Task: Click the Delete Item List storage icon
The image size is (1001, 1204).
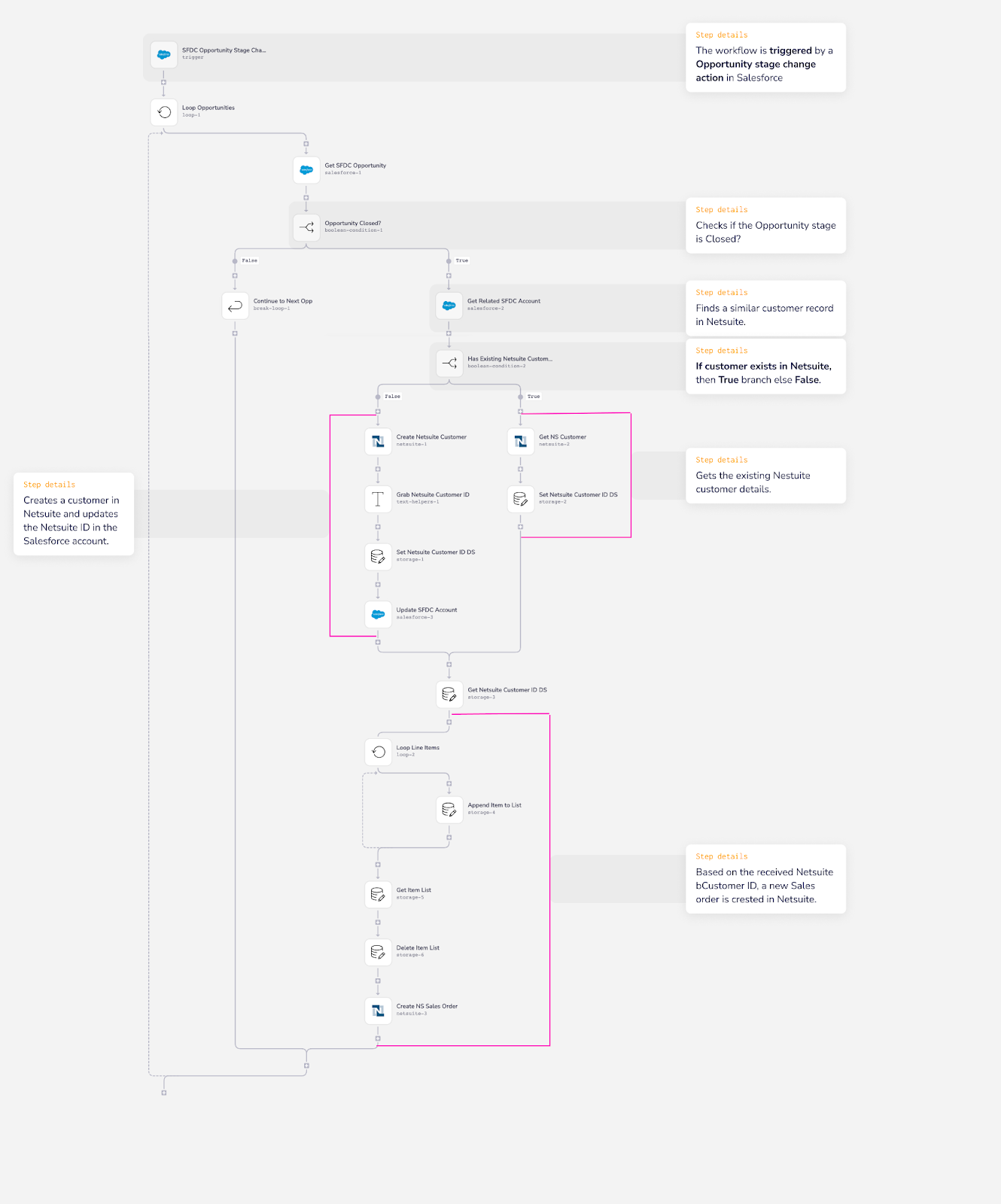Action: [x=378, y=952]
